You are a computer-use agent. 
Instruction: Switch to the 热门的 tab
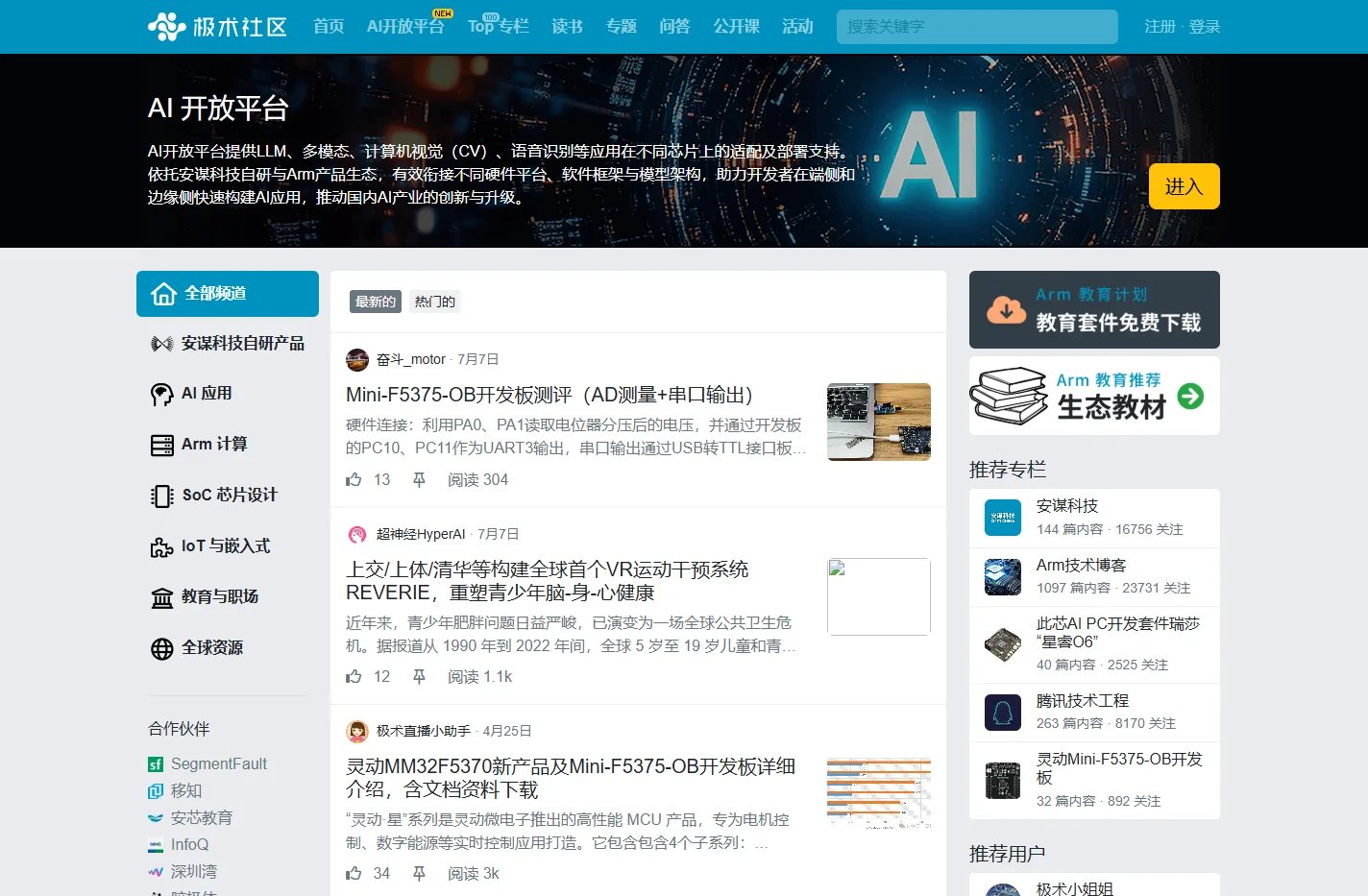click(x=435, y=302)
